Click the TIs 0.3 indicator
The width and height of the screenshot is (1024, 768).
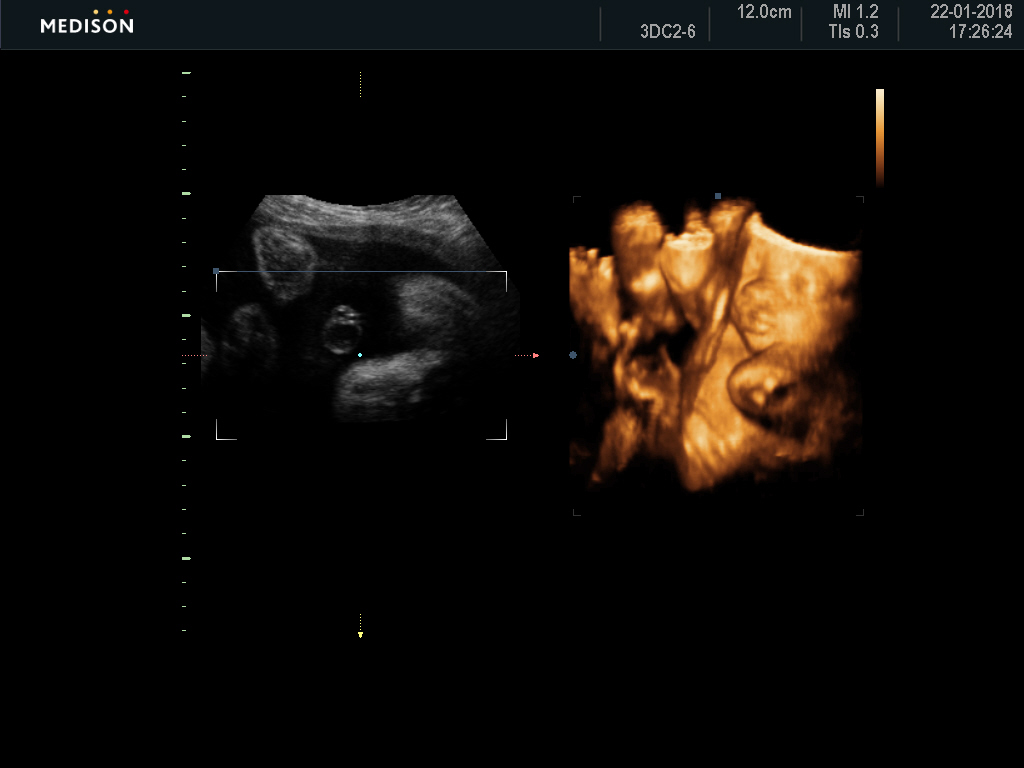click(853, 32)
